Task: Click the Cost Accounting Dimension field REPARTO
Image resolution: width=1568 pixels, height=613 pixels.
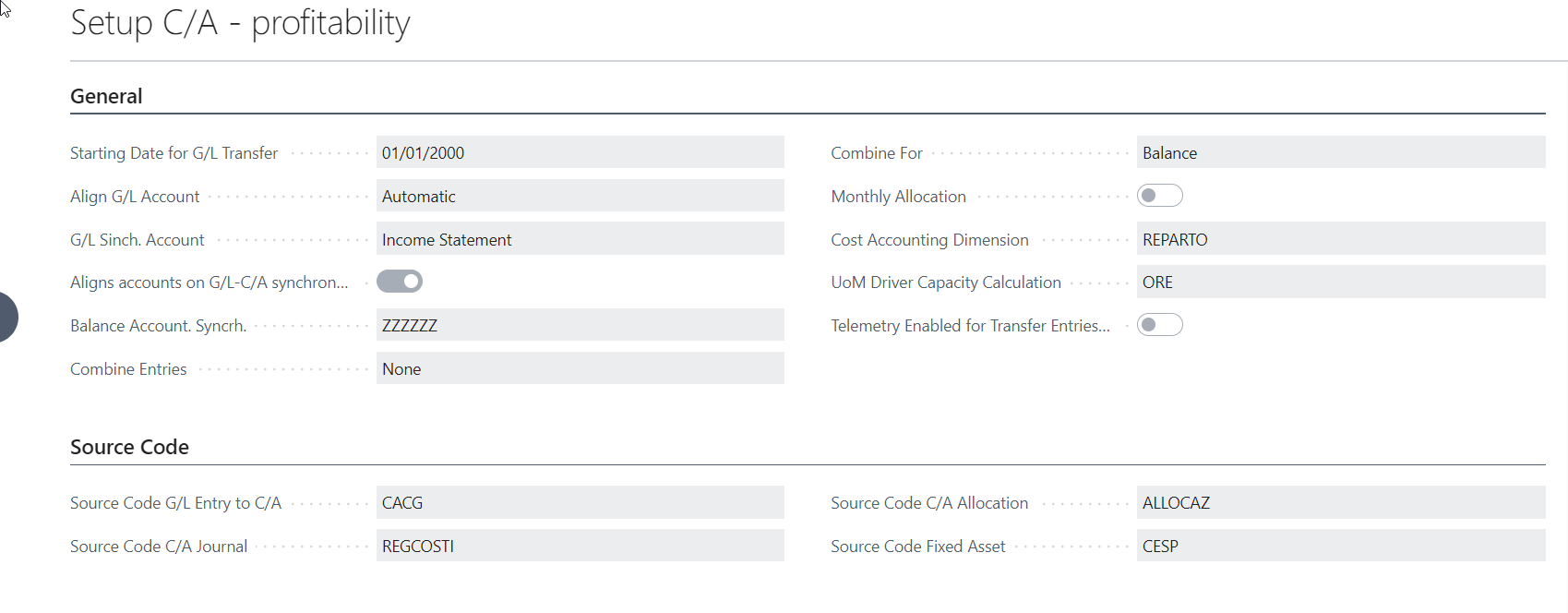Action: pyautogui.click(x=1340, y=239)
